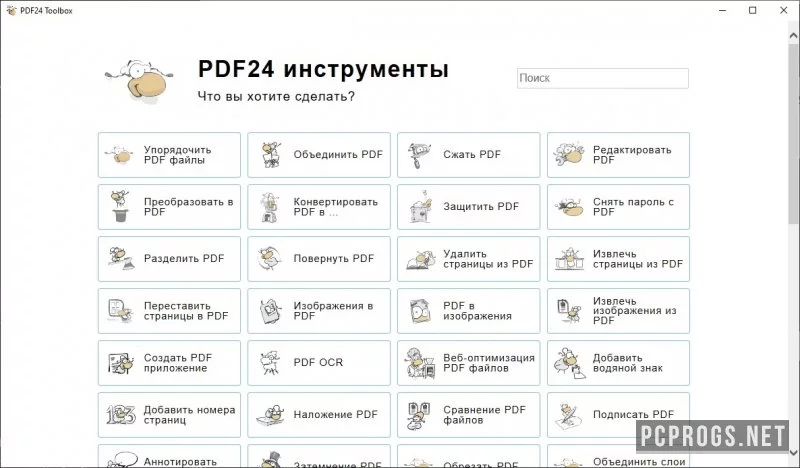800x468 pixels.
Task: Click the safe icon on Защитить PDF tile
Action: (421, 207)
